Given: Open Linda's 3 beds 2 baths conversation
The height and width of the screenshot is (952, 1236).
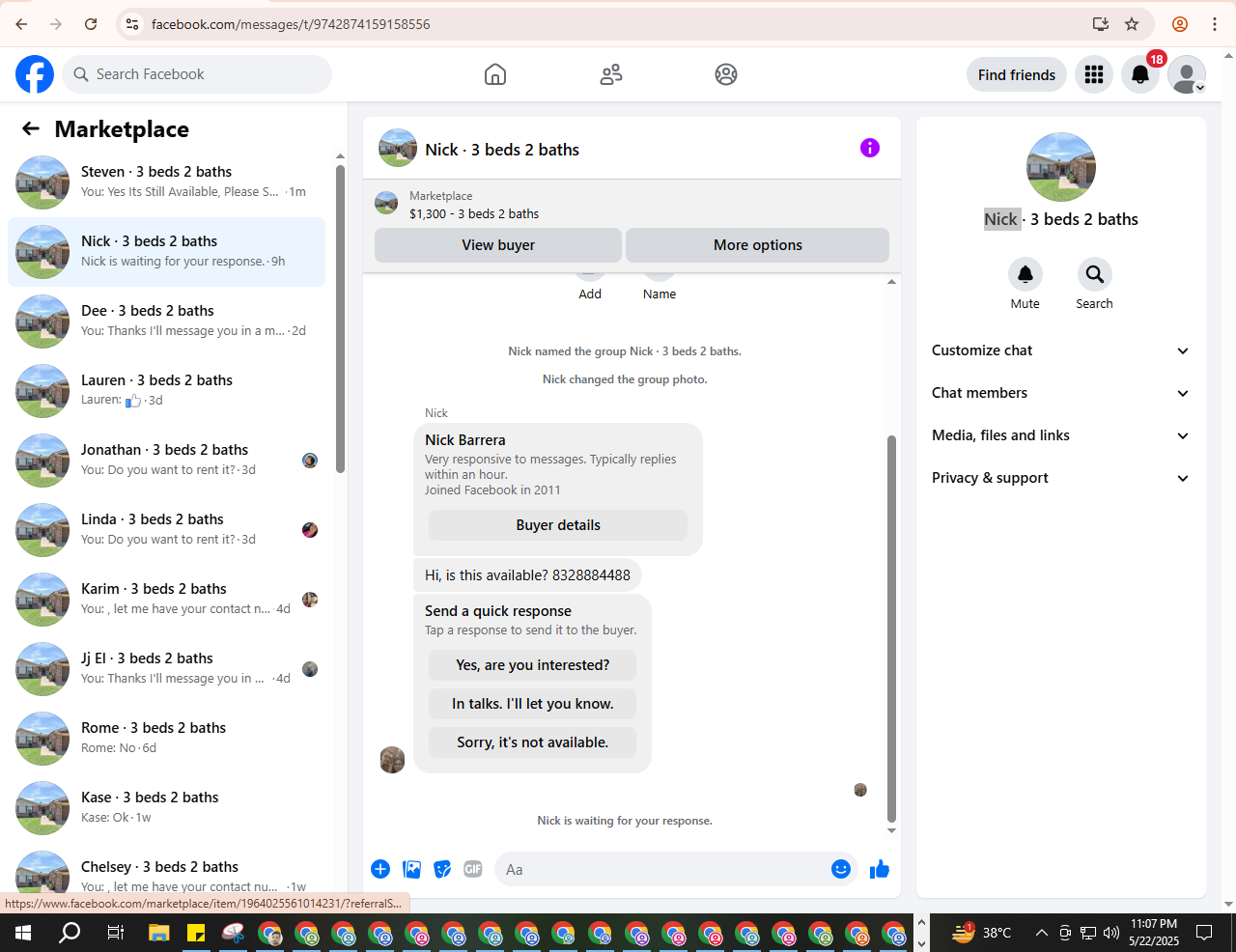Looking at the screenshot, I should 166,530.
